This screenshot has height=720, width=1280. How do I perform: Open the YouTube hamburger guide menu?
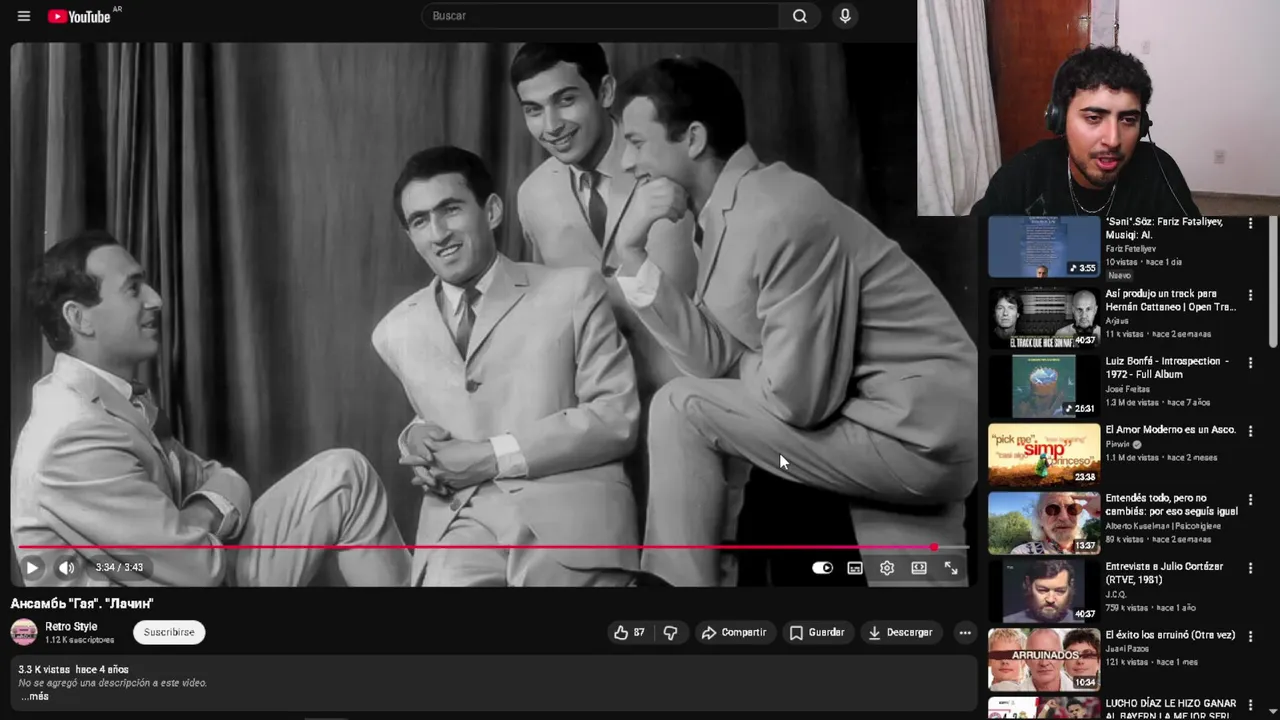[x=24, y=16]
